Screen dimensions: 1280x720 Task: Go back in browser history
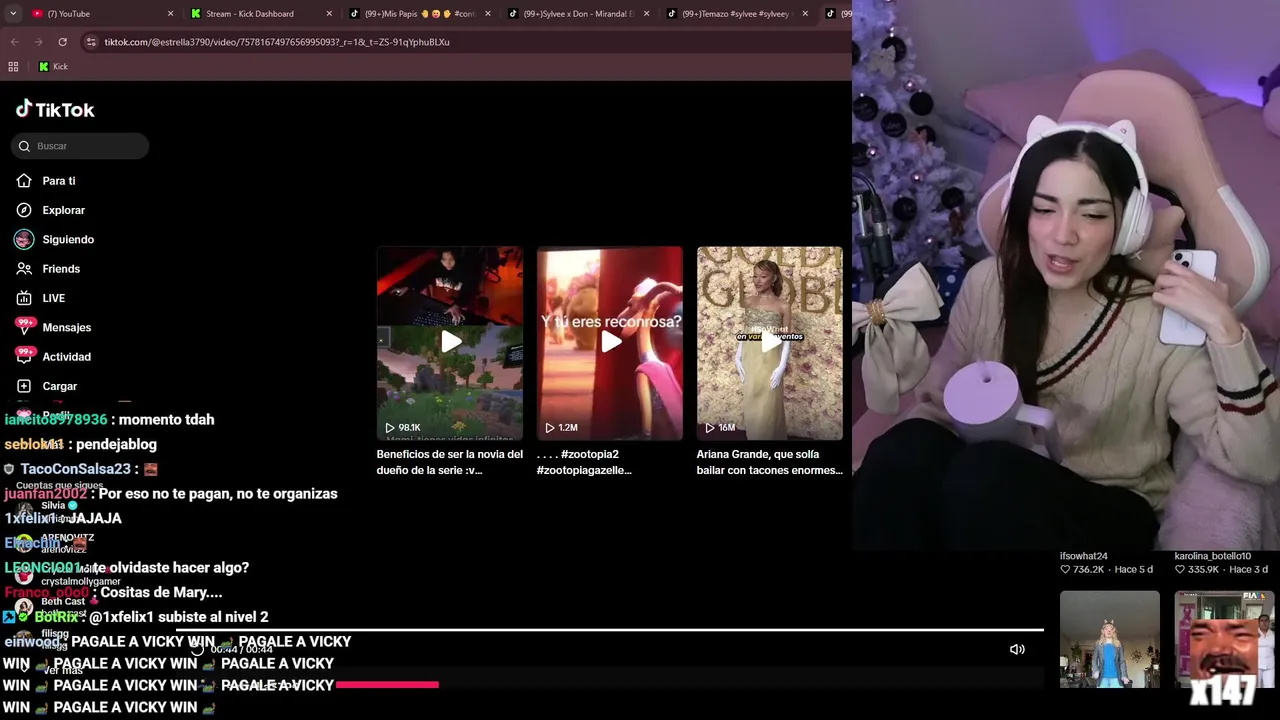14,42
